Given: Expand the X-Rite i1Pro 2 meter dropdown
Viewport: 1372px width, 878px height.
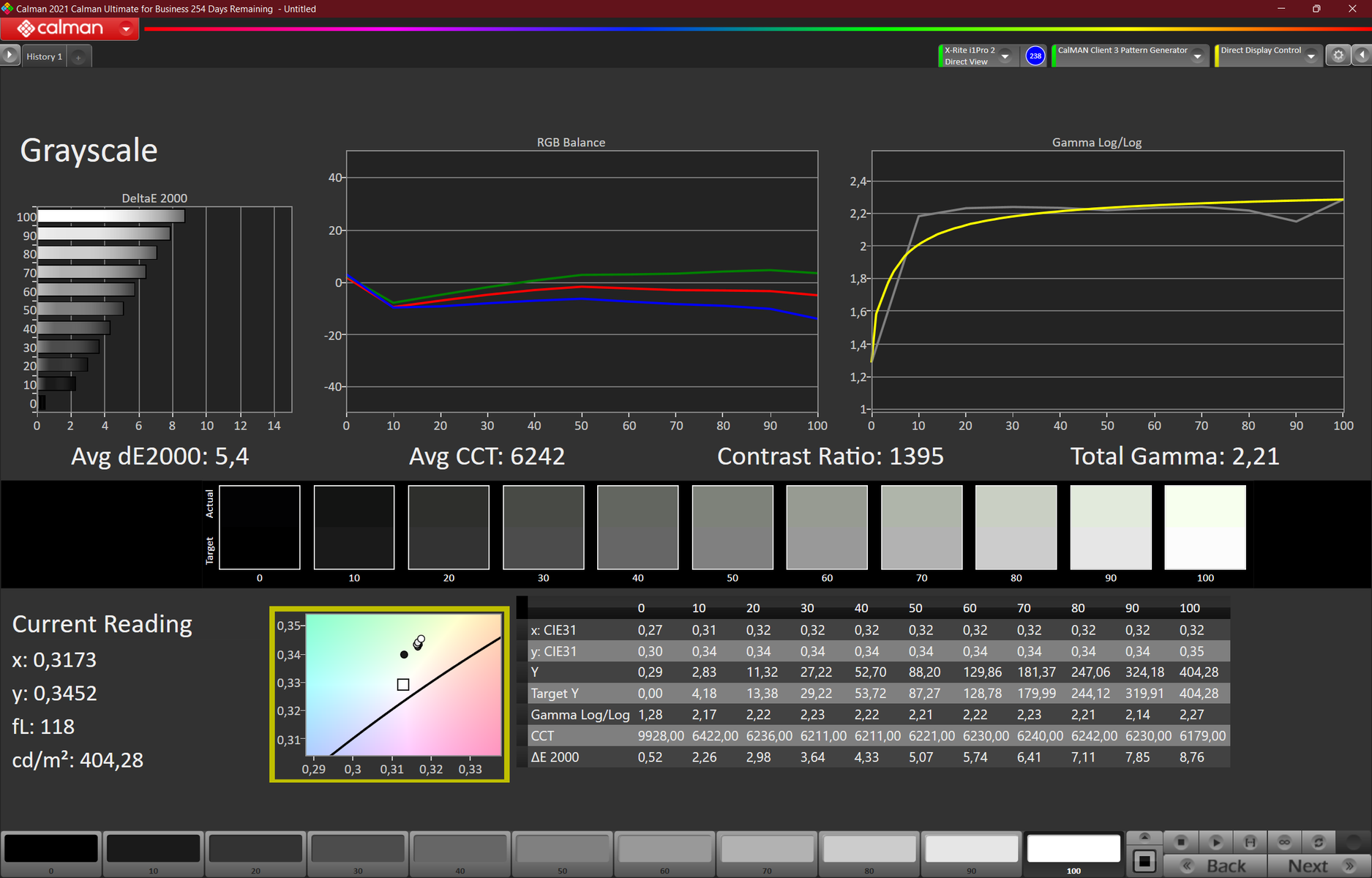Looking at the screenshot, I should tap(1005, 56).
